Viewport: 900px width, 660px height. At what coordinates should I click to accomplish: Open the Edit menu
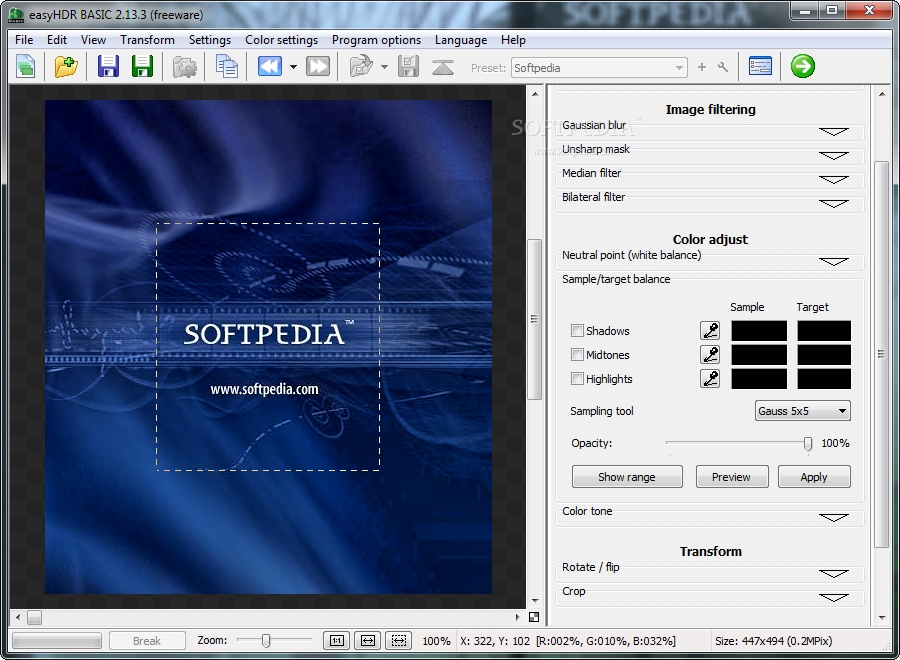pyautogui.click(x=57, y=40)
